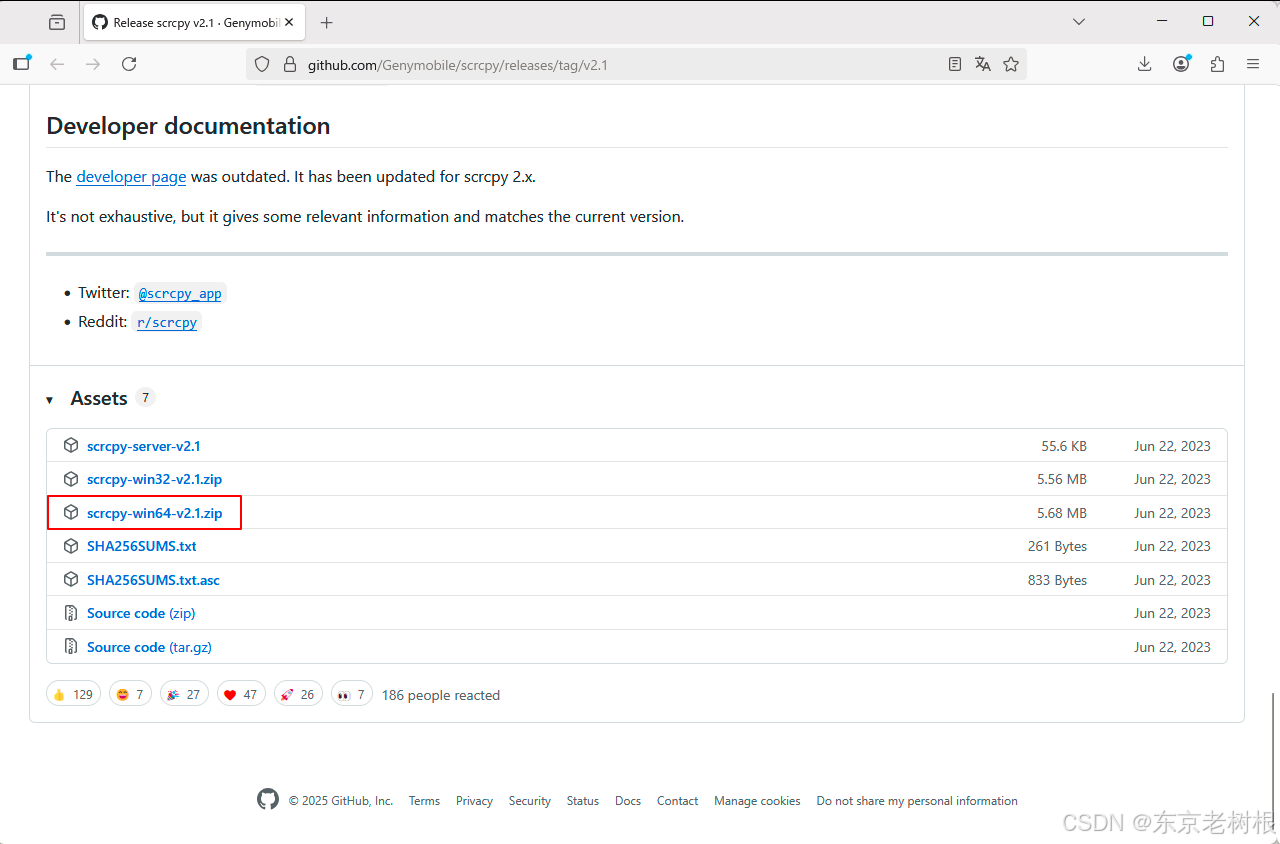This screenshot has width=1280, height=844.
Task: Download scrcpy-win32-v2.1.zip
Action: point(154,479)
